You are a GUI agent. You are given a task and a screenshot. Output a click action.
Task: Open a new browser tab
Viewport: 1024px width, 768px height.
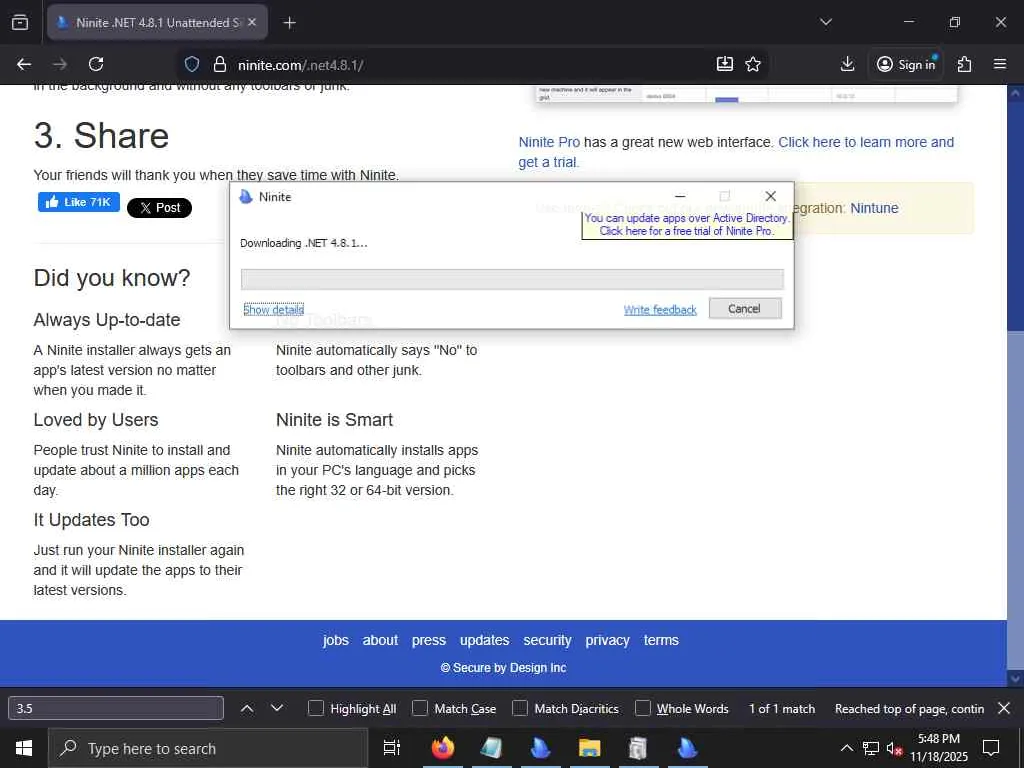pyautogui.click(x=289, y=22)
